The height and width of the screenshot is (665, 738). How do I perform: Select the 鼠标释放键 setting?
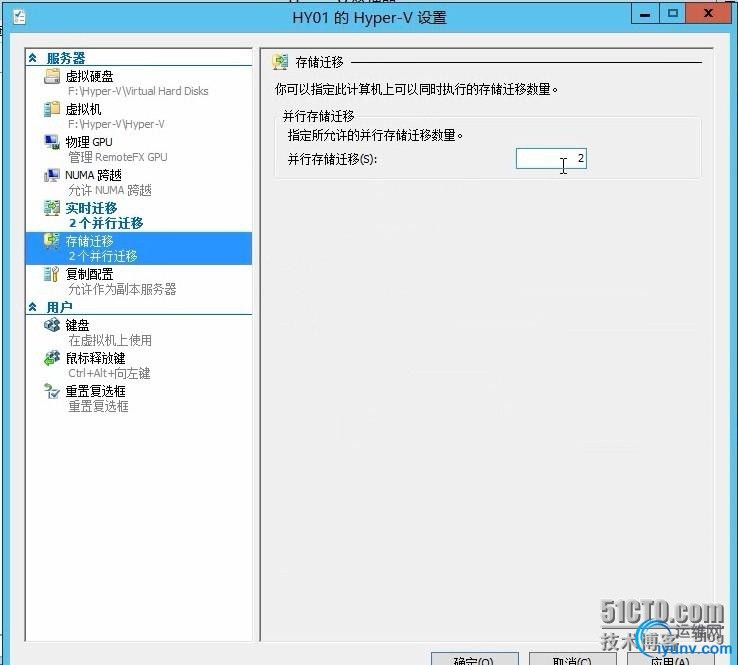[x=139, y=365]
